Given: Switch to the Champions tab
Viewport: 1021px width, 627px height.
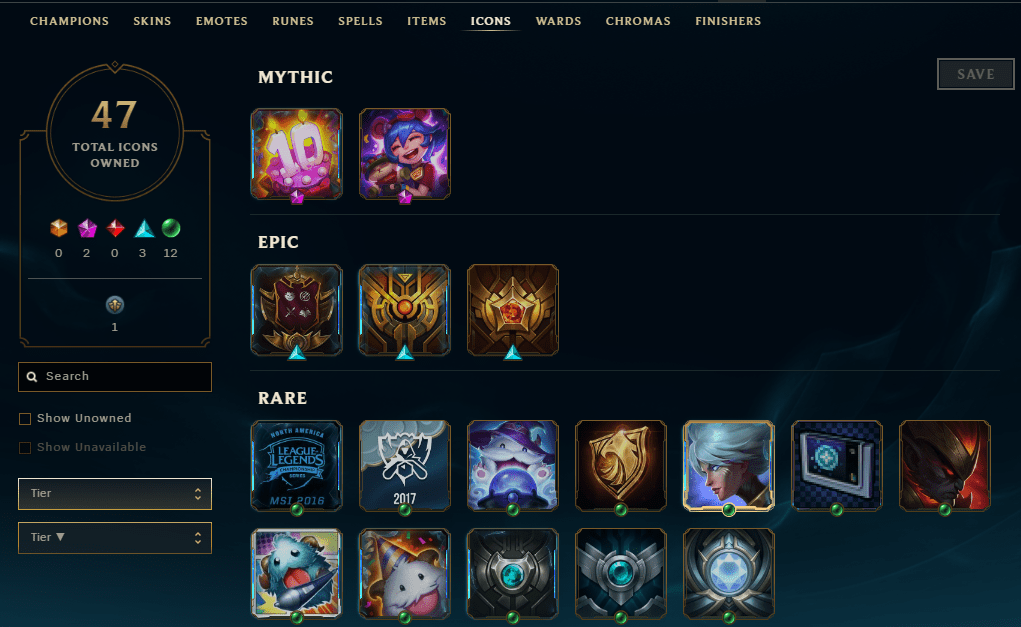Looking at the screenshot, I should (69, 21).
